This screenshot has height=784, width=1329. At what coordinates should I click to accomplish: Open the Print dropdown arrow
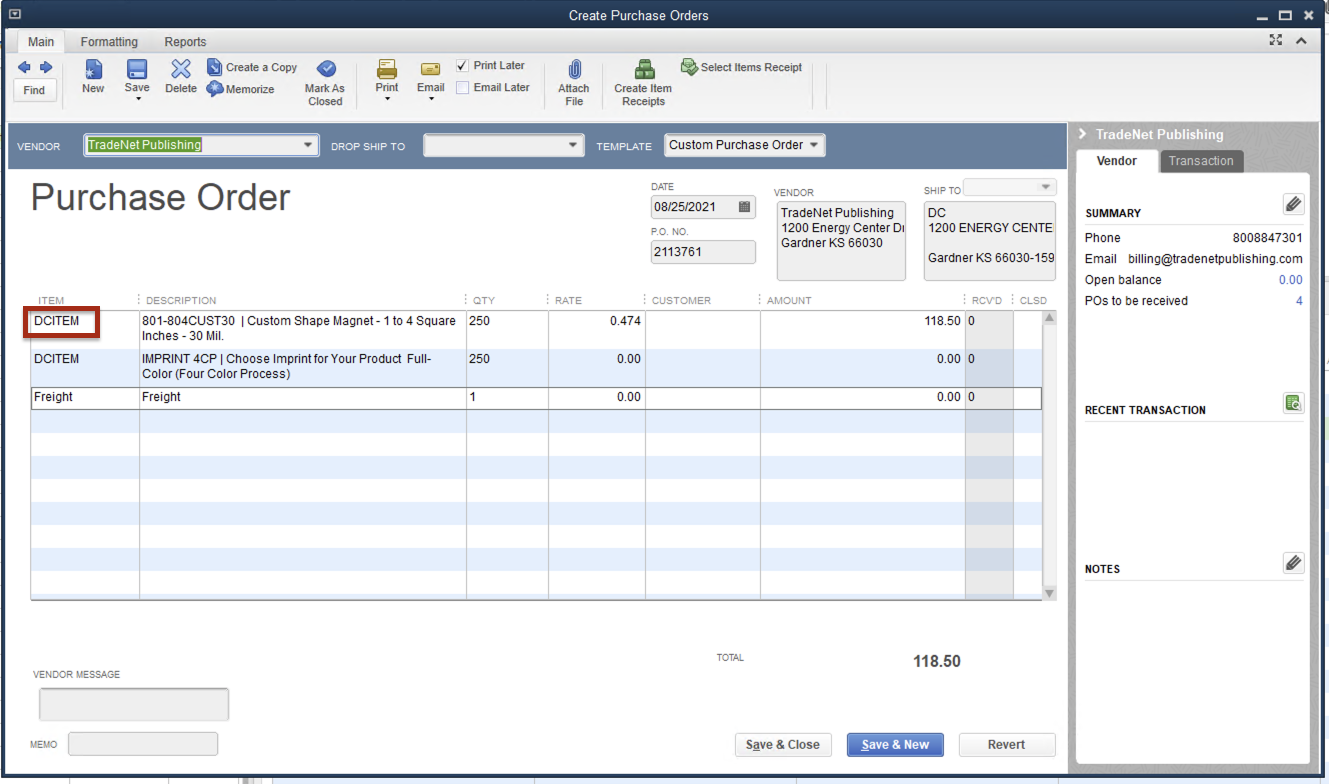(x=387, y=99)
